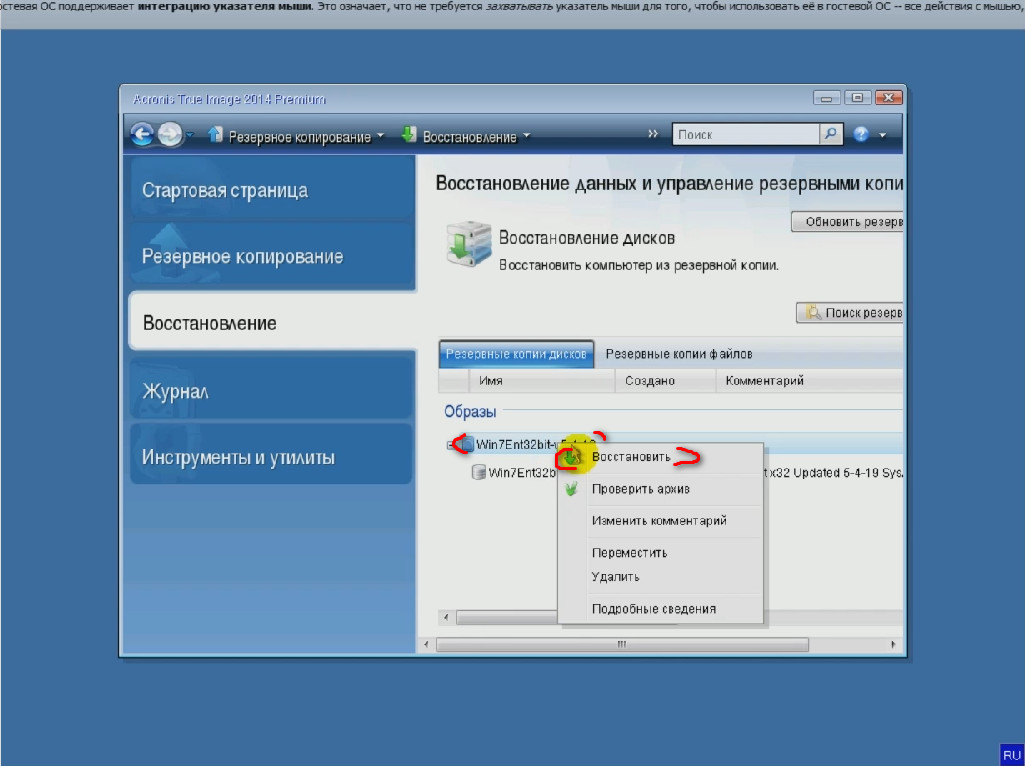This screenshot has width=1025, height=766.
Task: Open Журнал in the left sidebar
Action: tap(271, 392)
